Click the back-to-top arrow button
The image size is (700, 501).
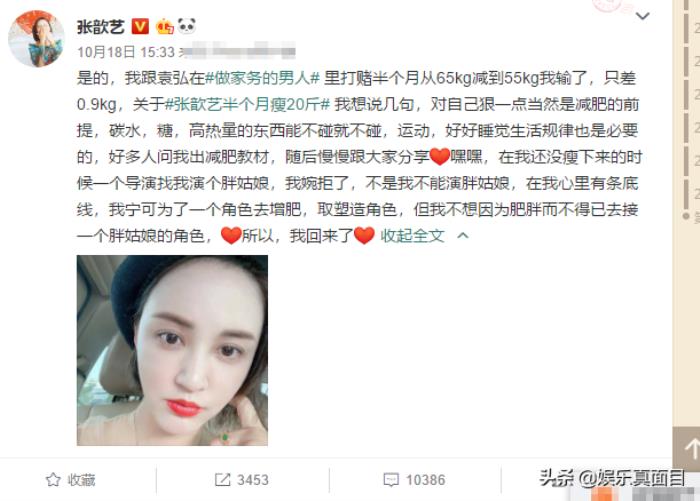coord(687,449)
